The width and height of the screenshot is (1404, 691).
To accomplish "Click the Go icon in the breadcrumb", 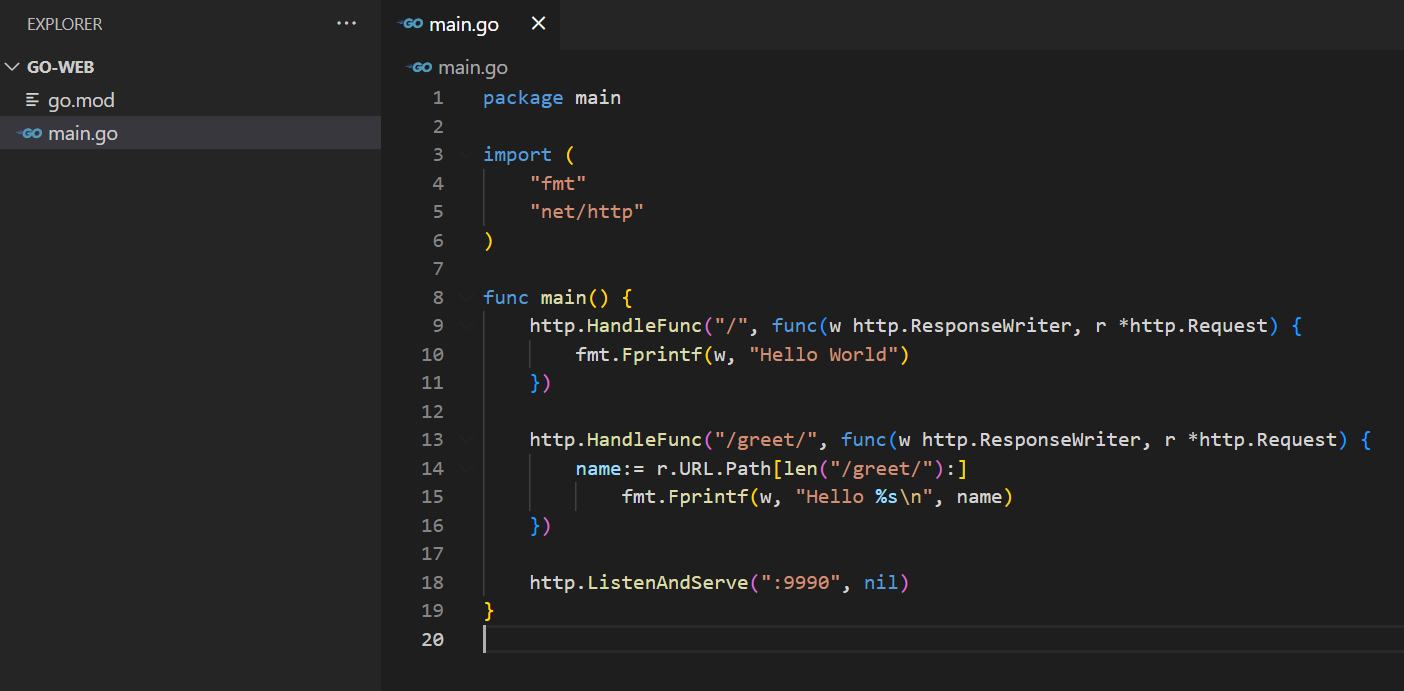I will 419,67.
